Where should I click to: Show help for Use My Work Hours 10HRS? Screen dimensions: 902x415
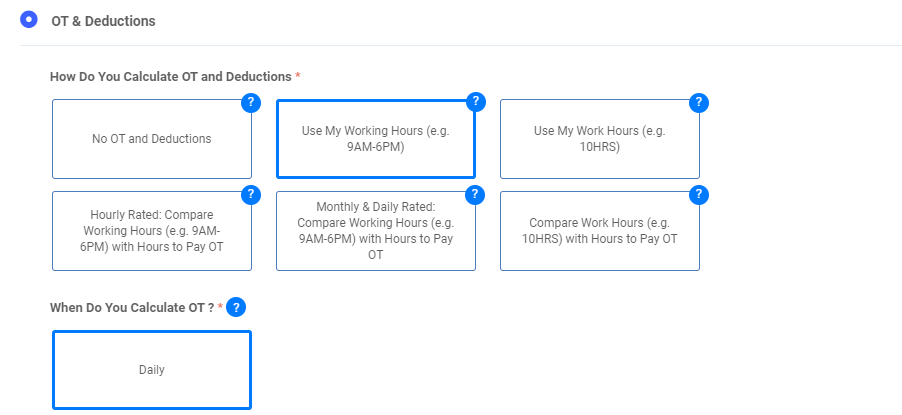pyautogui.click(x=699, y=102)
